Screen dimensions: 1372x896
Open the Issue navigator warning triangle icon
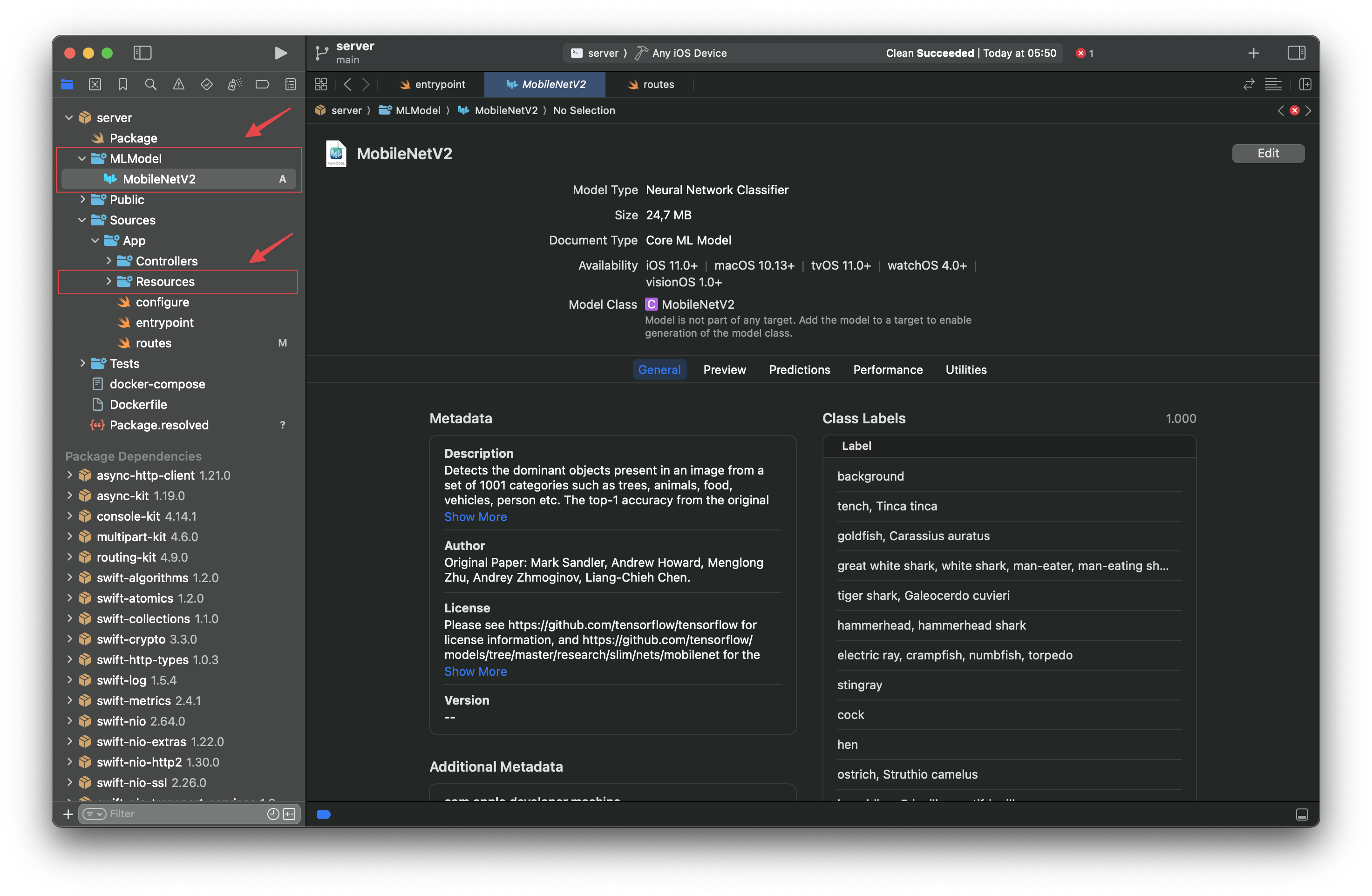[x=179, y=84]
